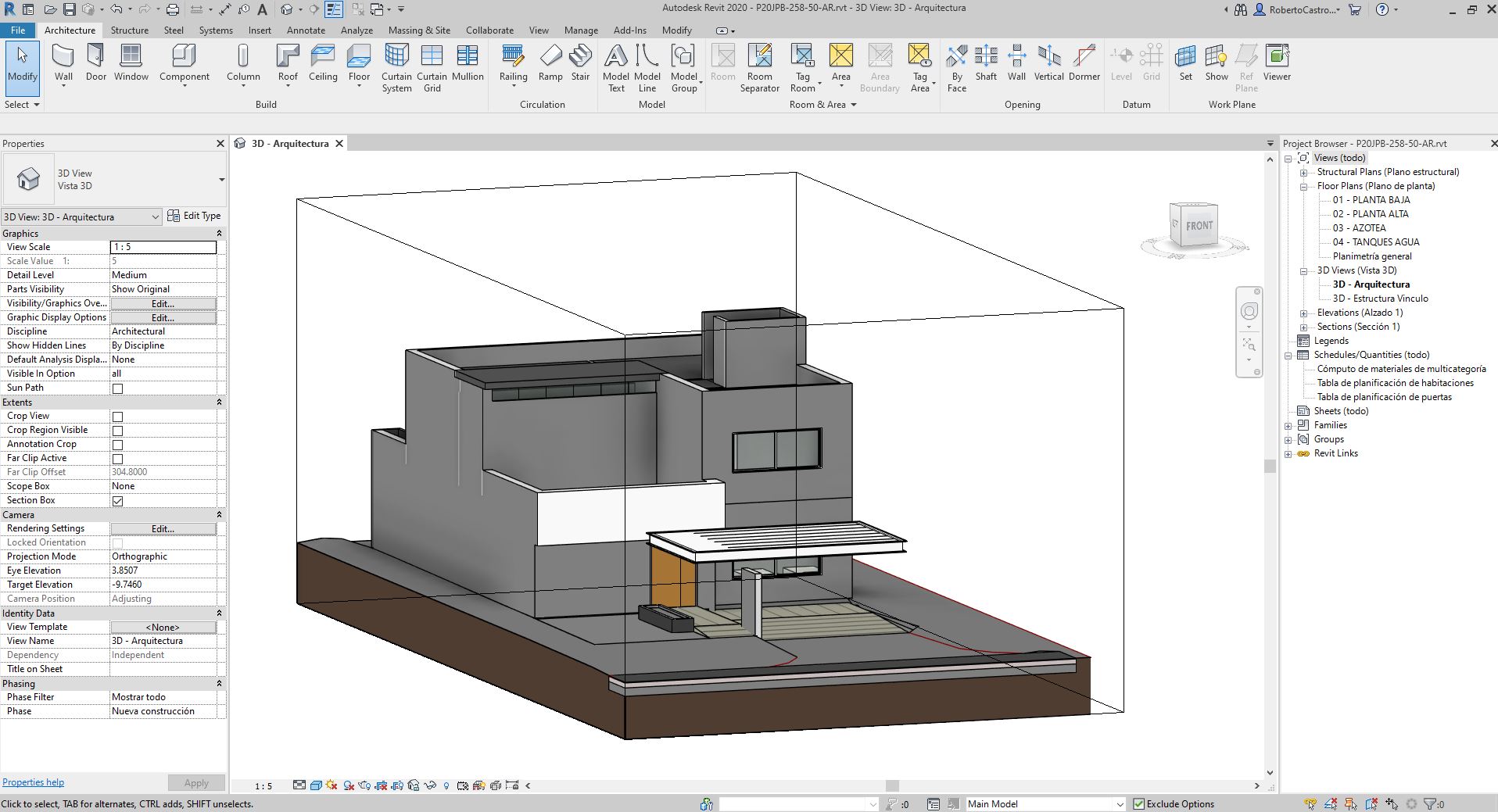
Task: Click Edit for Visibility/Graphics Overrides
Action: tap(163, 303)
